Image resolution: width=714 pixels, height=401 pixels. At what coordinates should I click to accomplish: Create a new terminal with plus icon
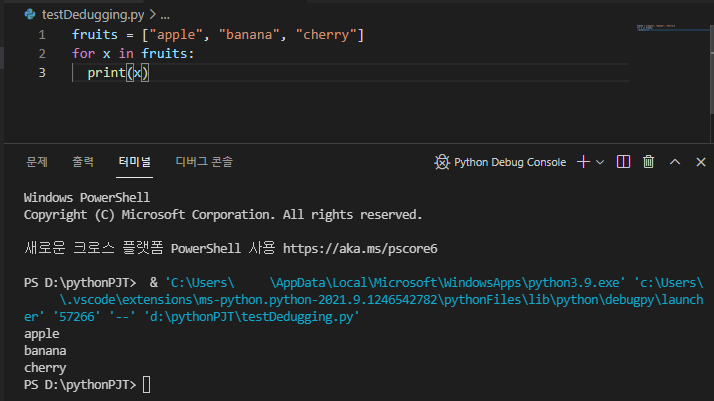[583, 162]
